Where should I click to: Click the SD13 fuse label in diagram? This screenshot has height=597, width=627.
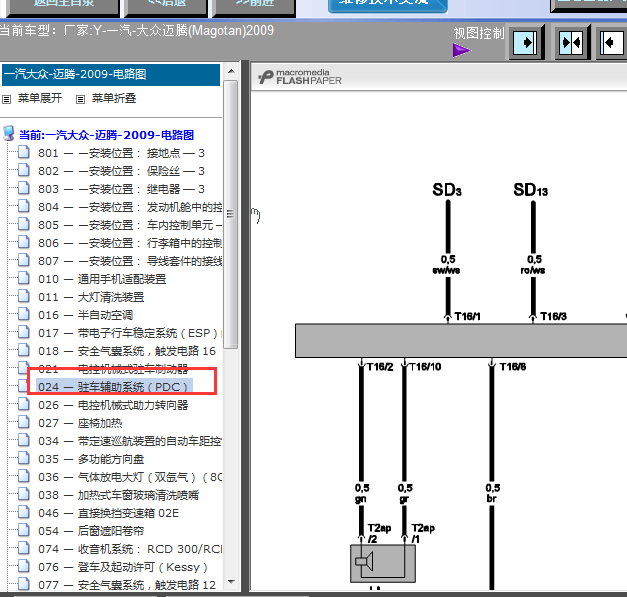(x=531, y=190)
